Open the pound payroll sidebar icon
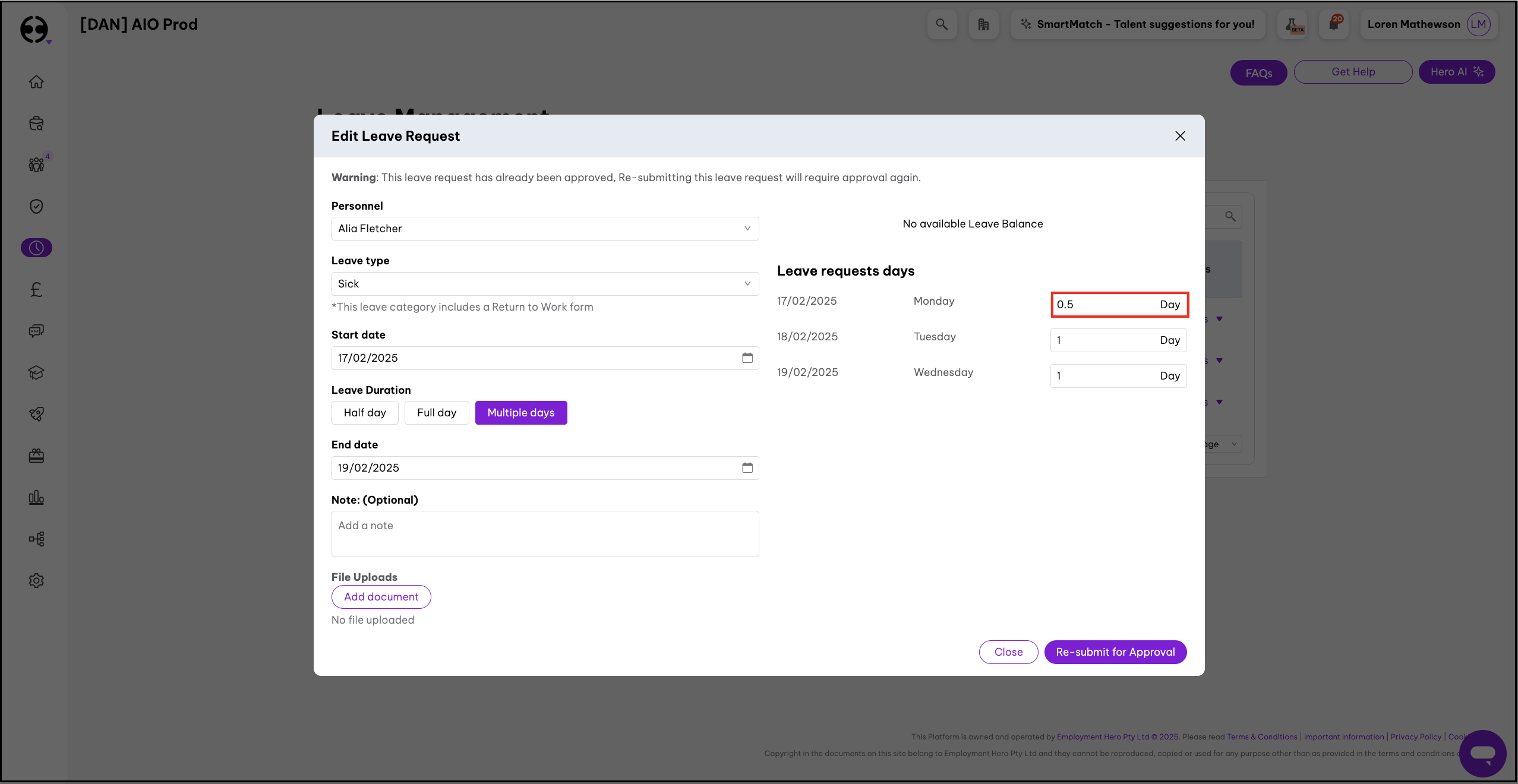The width and height of the screenshot is (1518, 784). (x=36, y=289)
